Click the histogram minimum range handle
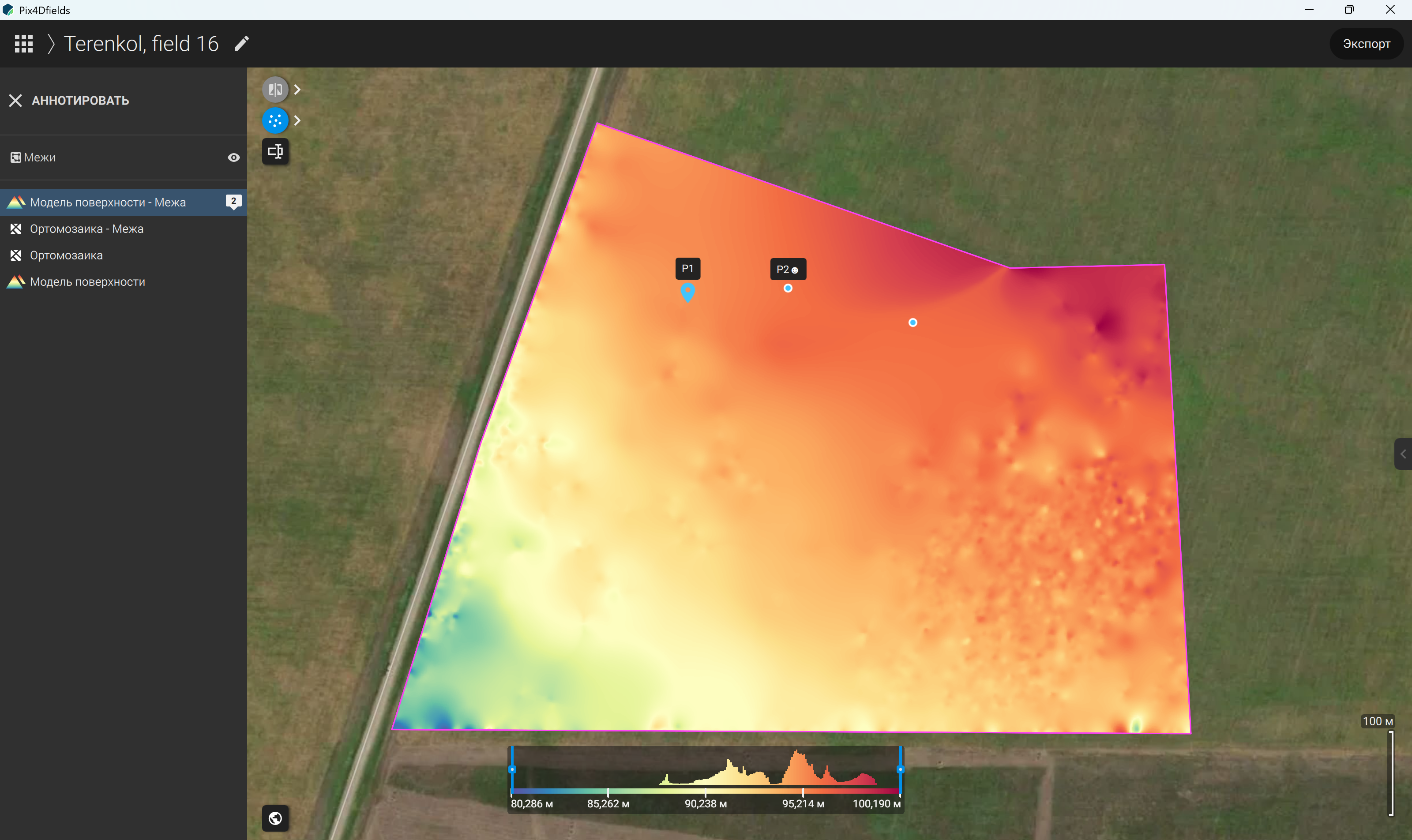The width and height of the screenshot is (1412, 840). [x=512, y=769]
